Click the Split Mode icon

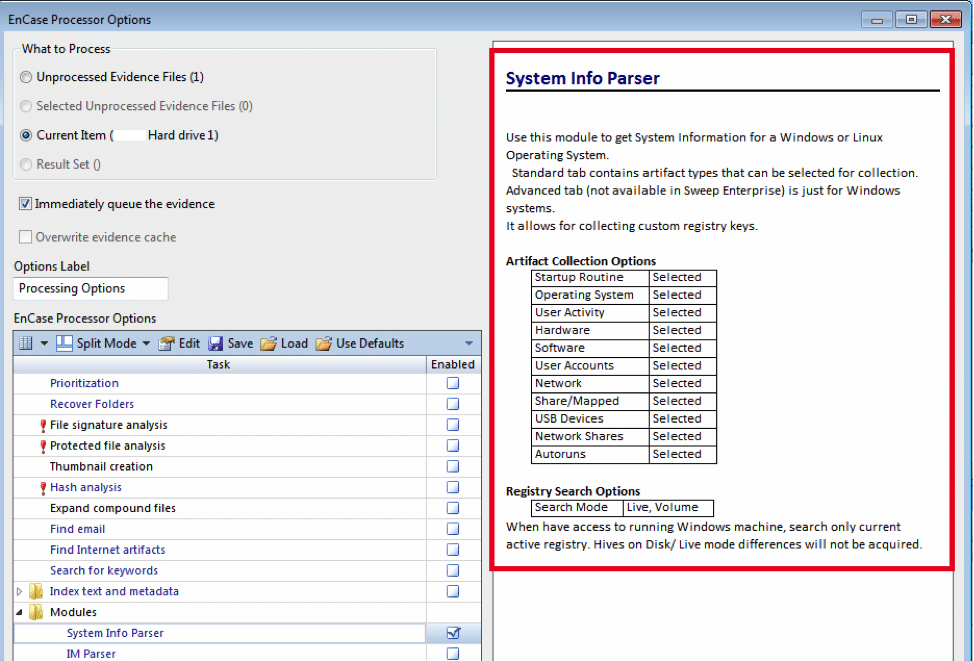click(x=64, y=343)
